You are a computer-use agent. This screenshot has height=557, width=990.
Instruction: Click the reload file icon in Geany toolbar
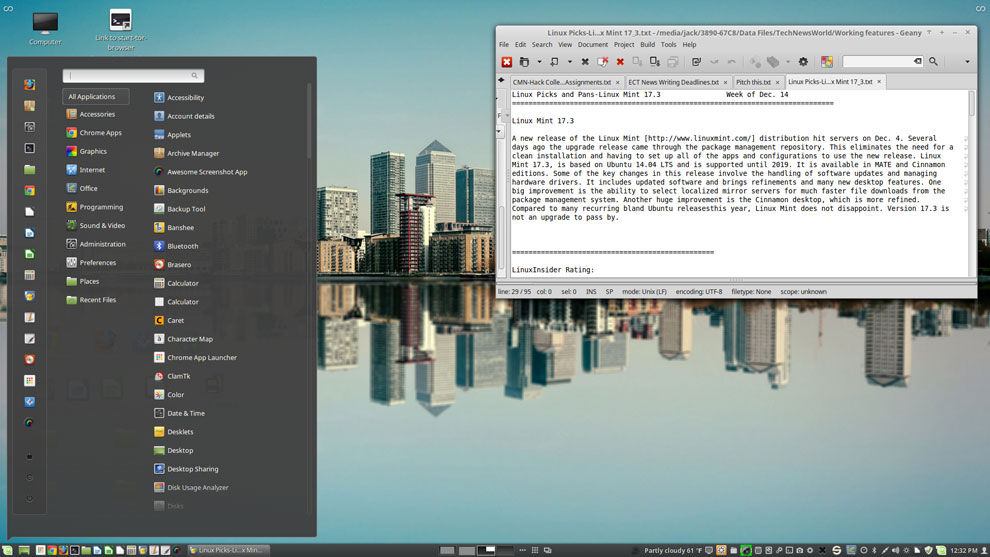(696, 62)
